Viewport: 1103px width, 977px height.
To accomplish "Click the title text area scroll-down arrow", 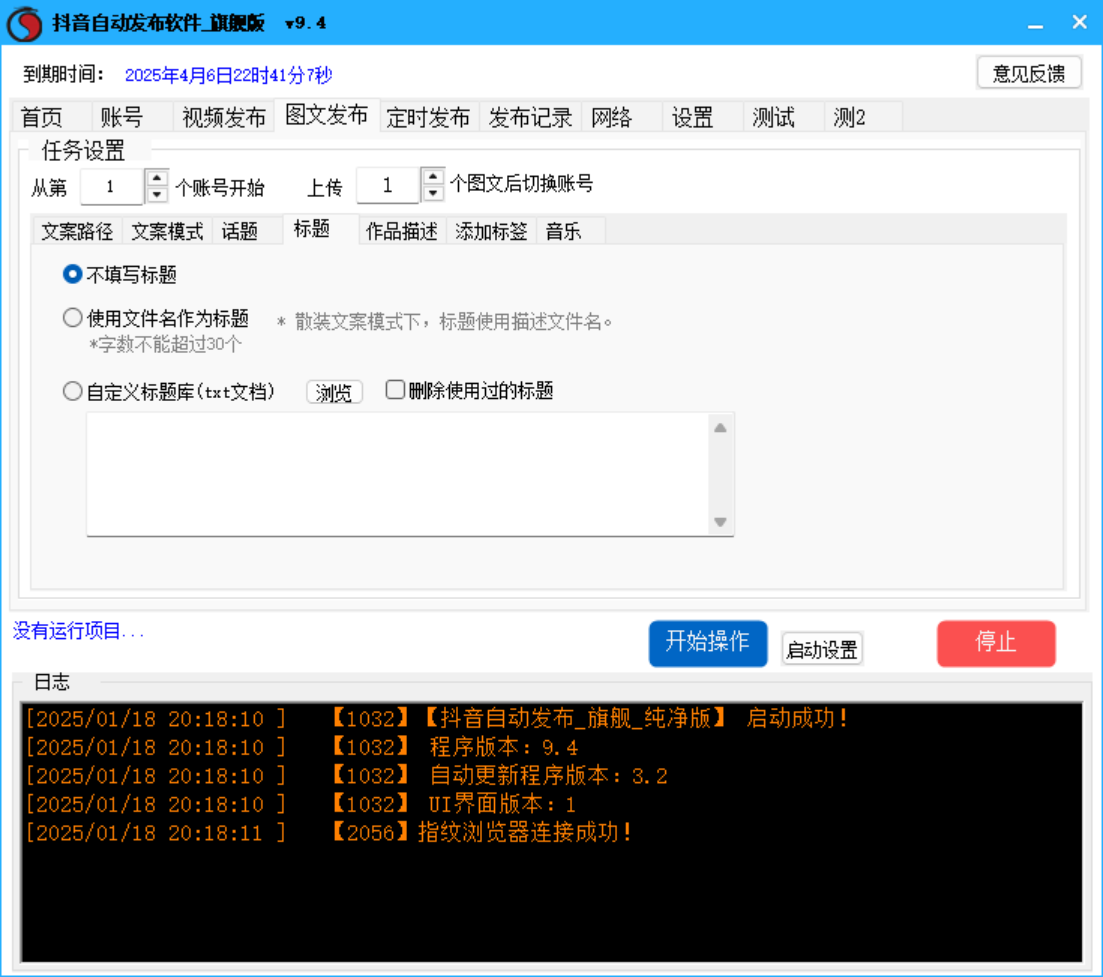I will [720, 521].
